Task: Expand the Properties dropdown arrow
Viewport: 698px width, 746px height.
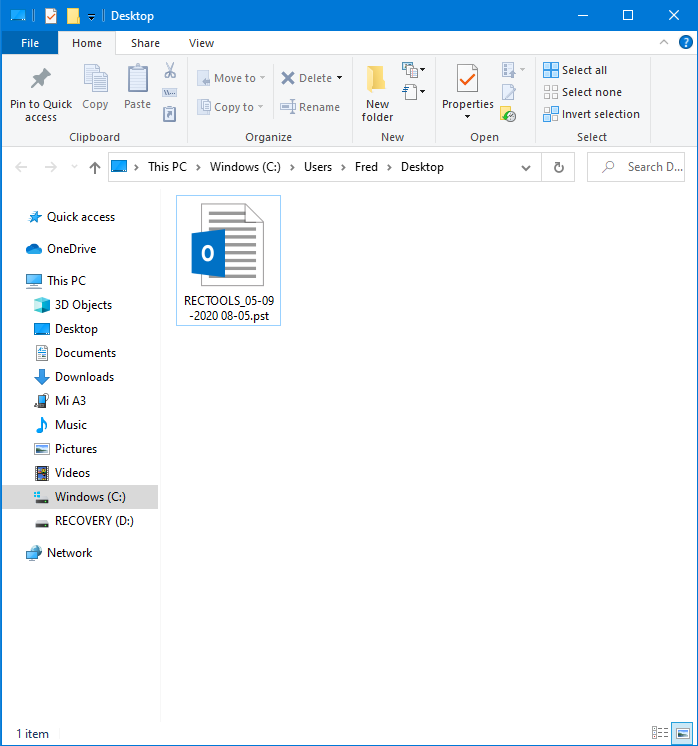Action: 467,117
